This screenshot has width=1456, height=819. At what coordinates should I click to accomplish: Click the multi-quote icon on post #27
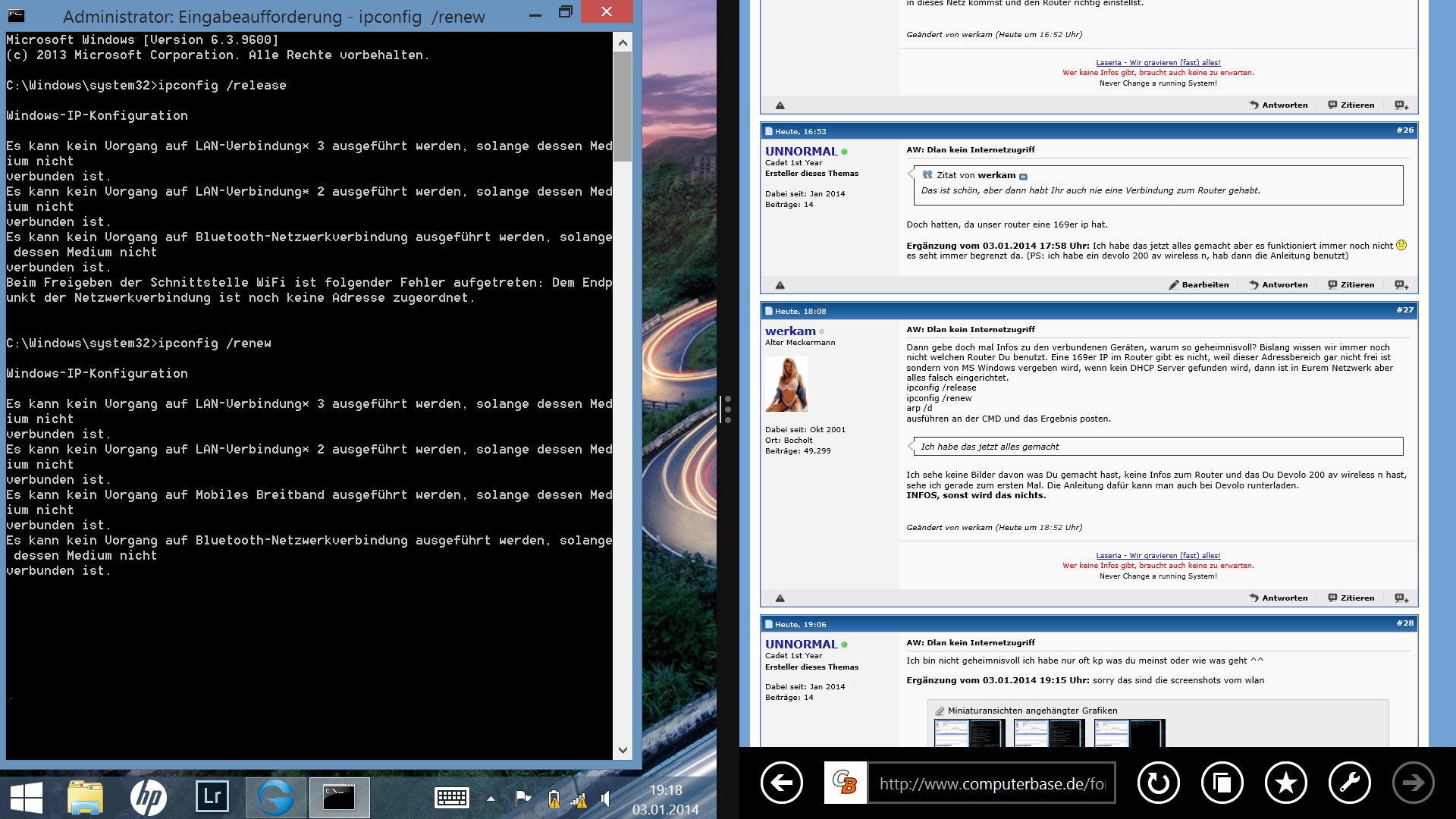click(x=1401, y=598)
